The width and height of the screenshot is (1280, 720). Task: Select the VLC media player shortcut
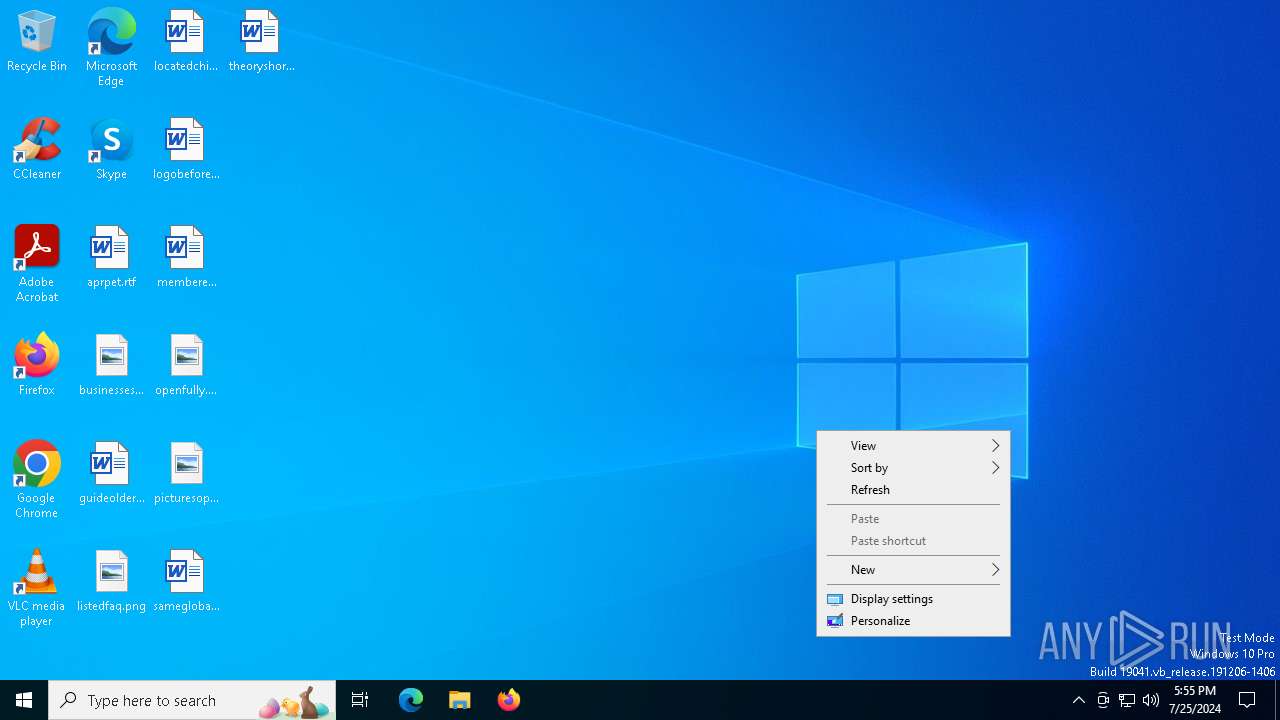coord(37,588)
